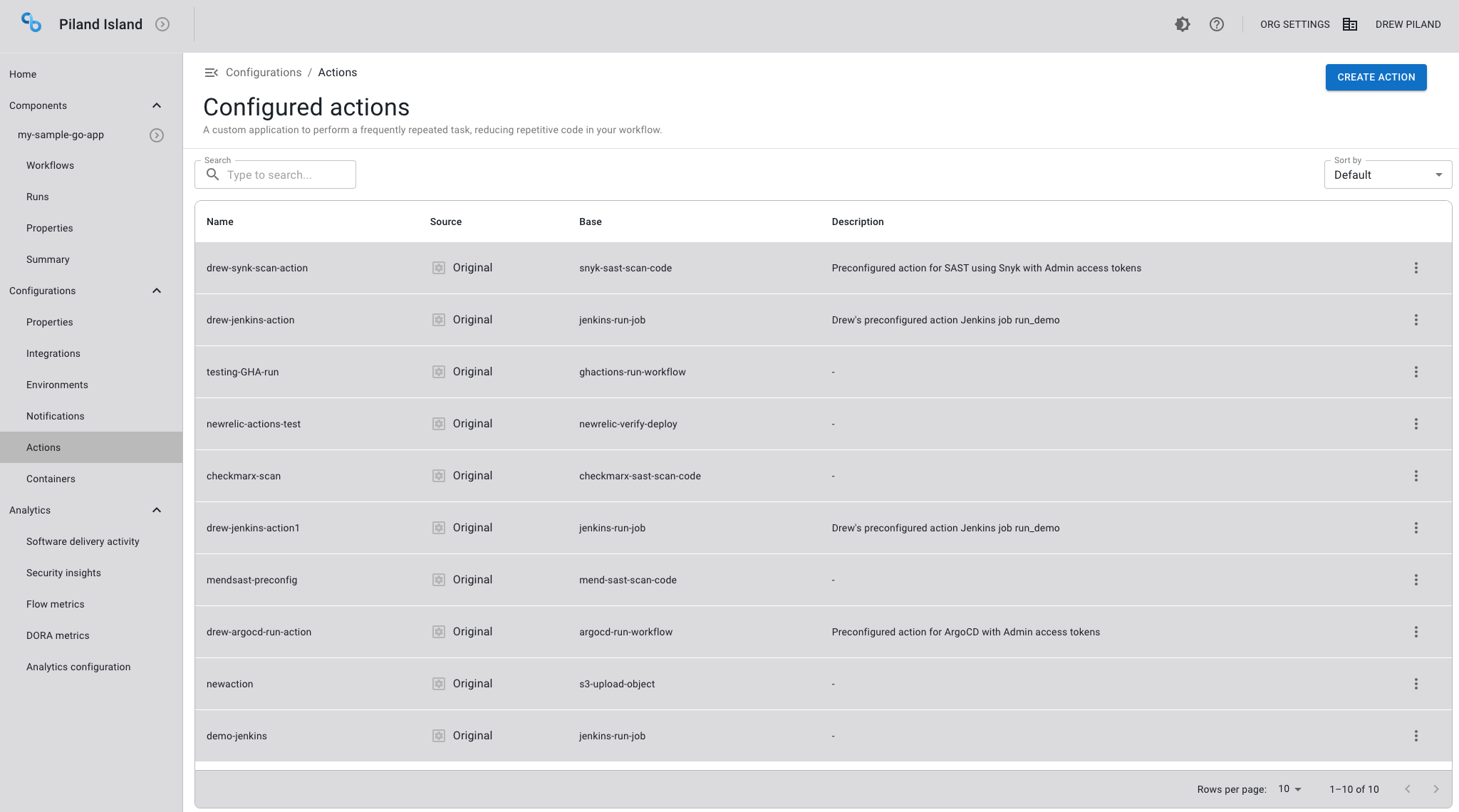Image resolution: width=1459 pixels, height=812 pixels.
Task: Open Integrations in the sidebar
Action: pos(53,353)
